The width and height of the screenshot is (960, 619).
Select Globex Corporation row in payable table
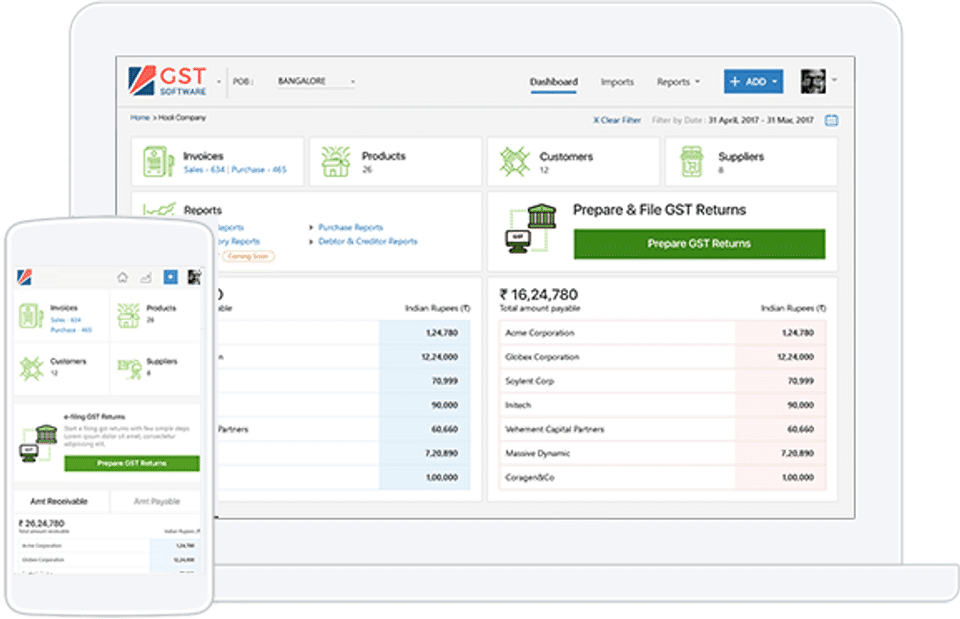coord(662,356)
